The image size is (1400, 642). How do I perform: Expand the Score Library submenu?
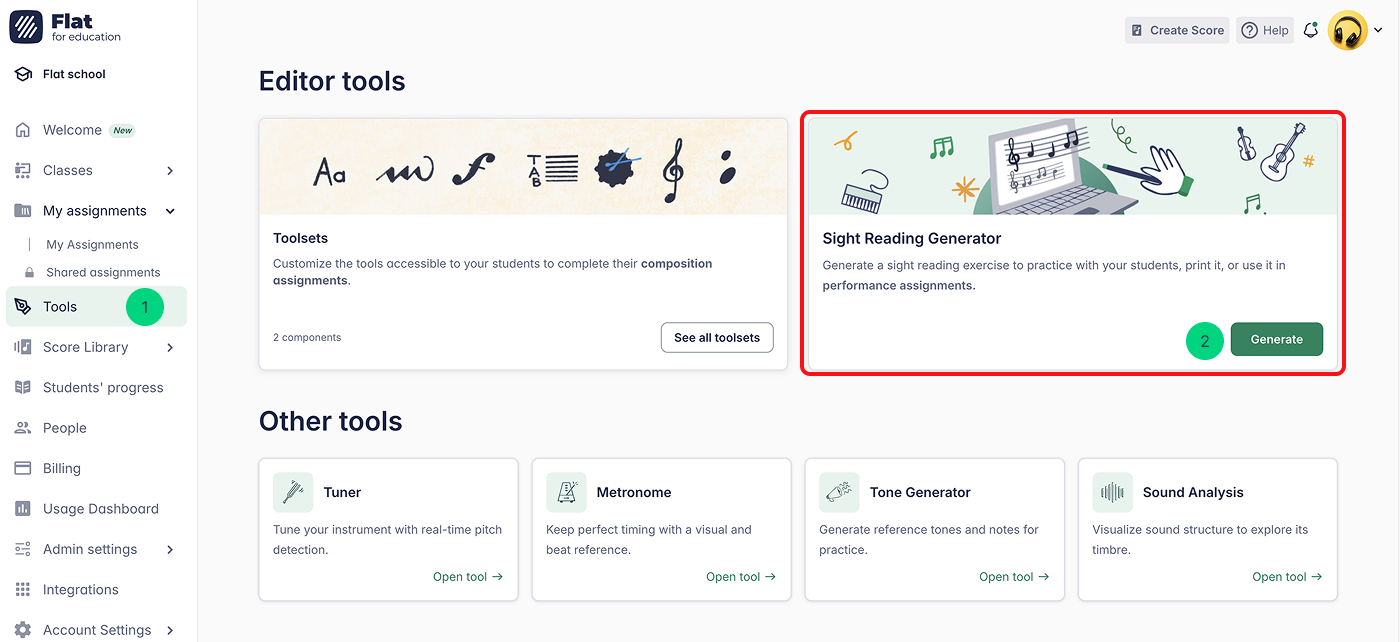(x=170, y=348)
